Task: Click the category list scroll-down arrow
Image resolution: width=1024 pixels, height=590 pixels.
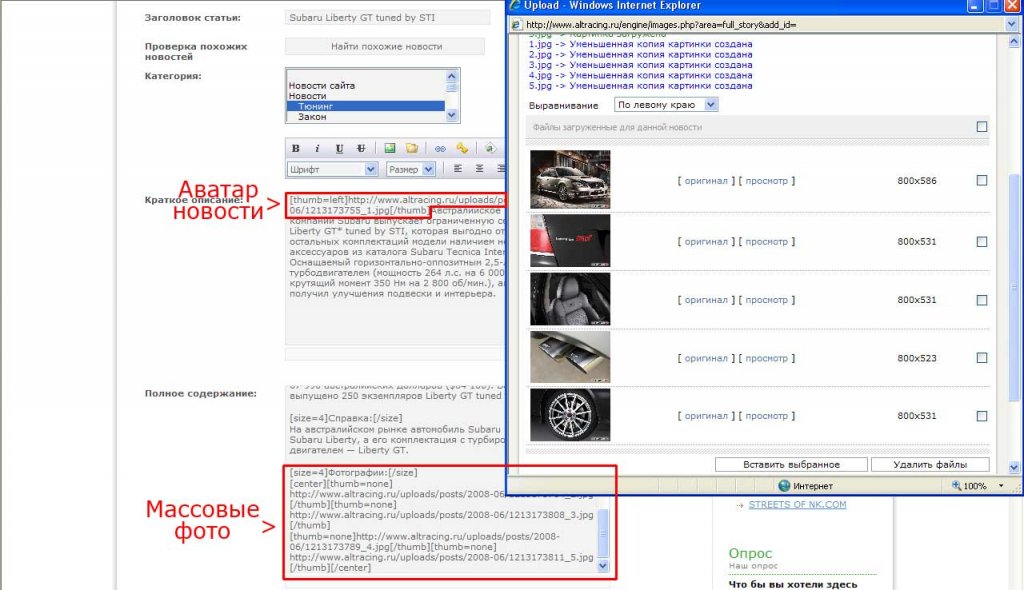Action: pyautogui.click(x=451, y=115)
